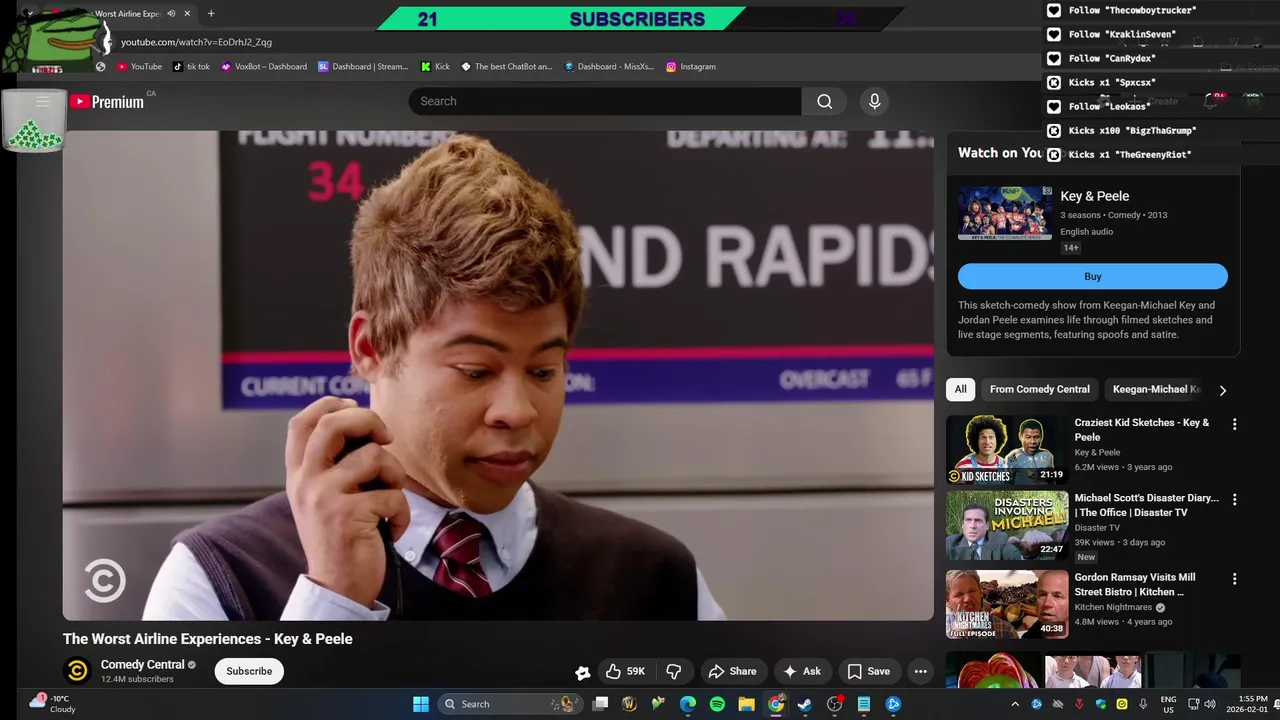
Task: Select the All filter chip
Action: click(960, 389)
